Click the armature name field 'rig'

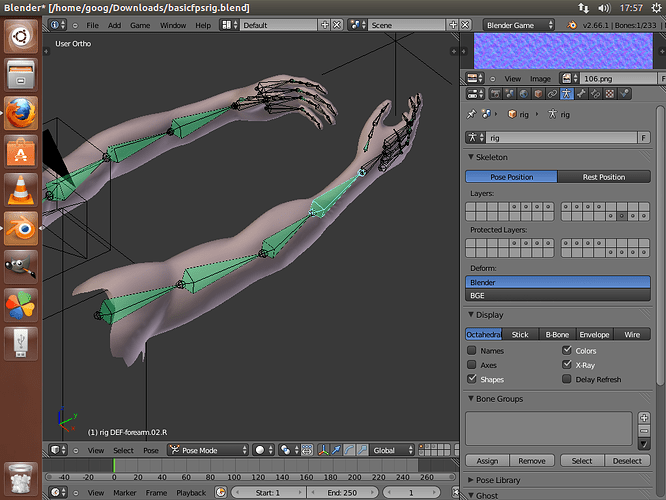pyautogui.click(x=561, y=138)
